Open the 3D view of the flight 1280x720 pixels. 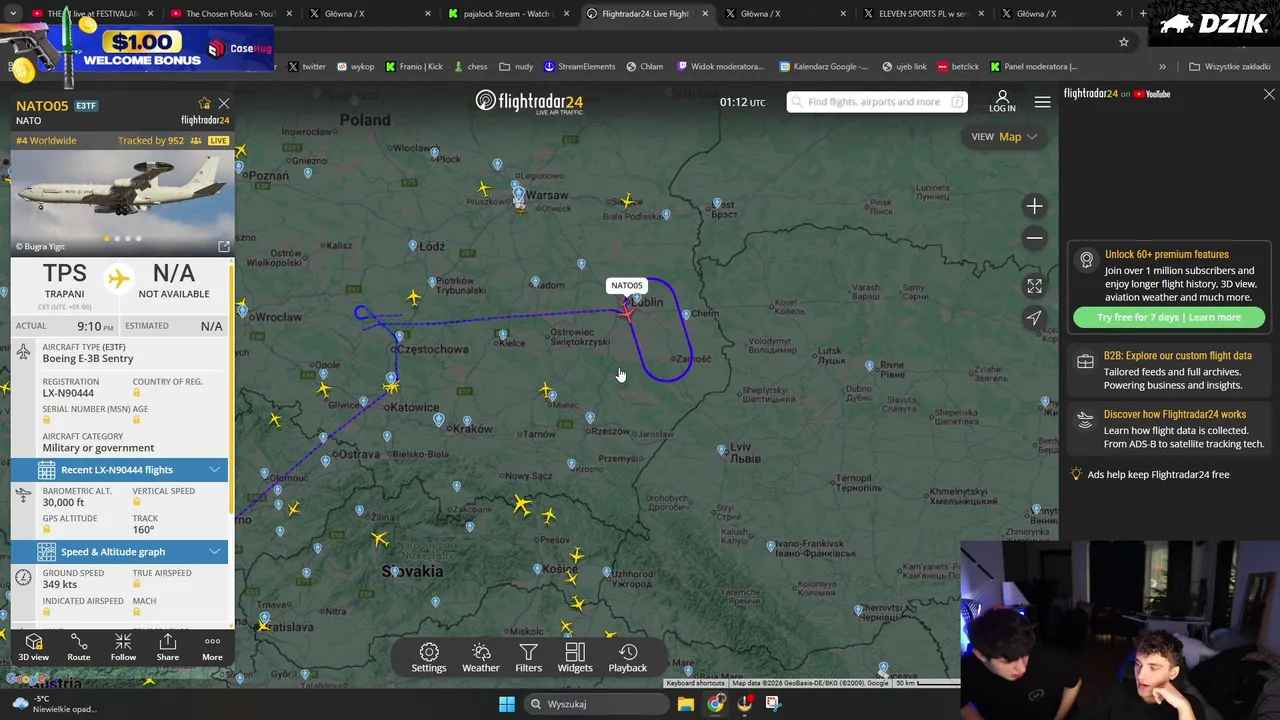click(x=33, y=647)
